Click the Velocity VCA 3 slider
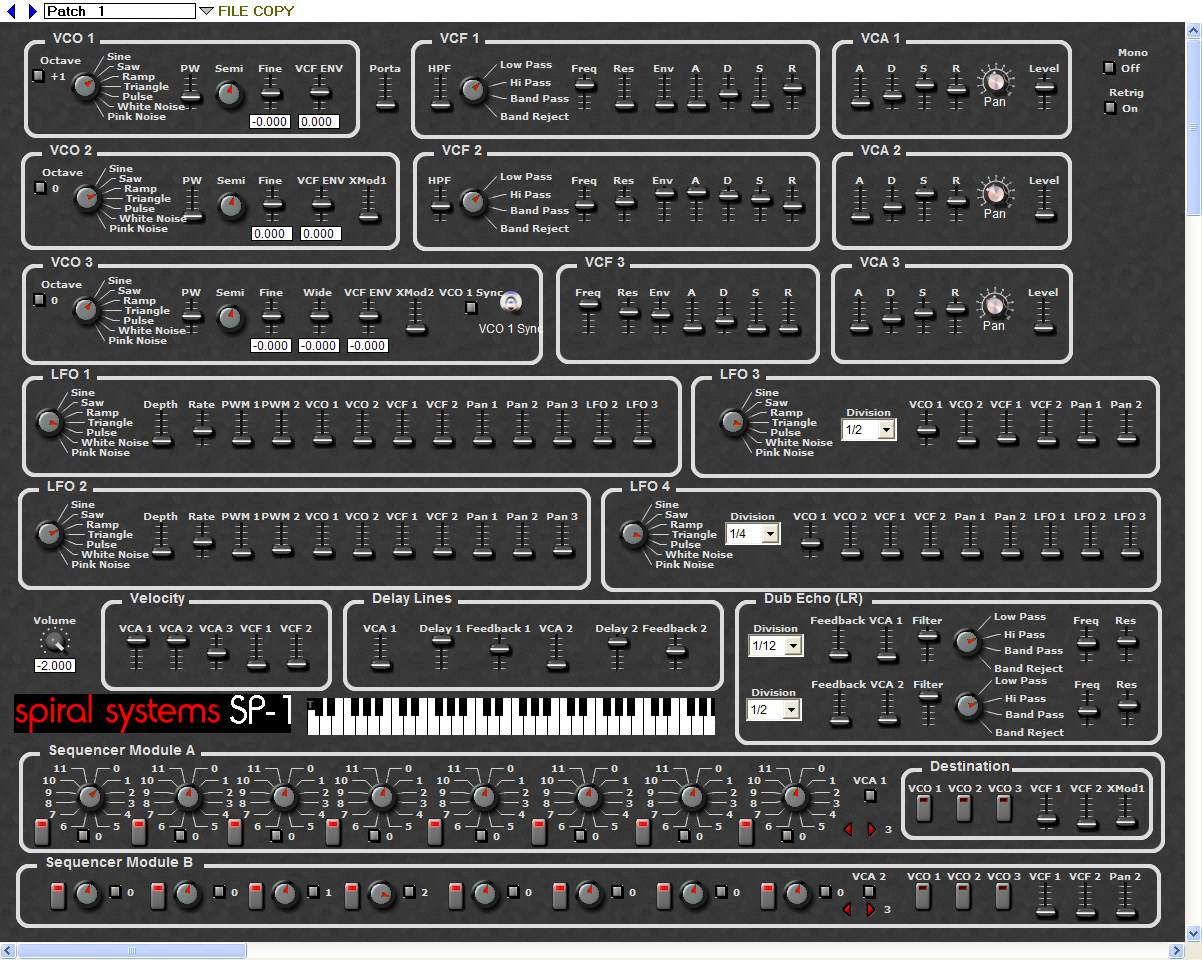 point(215,653)
